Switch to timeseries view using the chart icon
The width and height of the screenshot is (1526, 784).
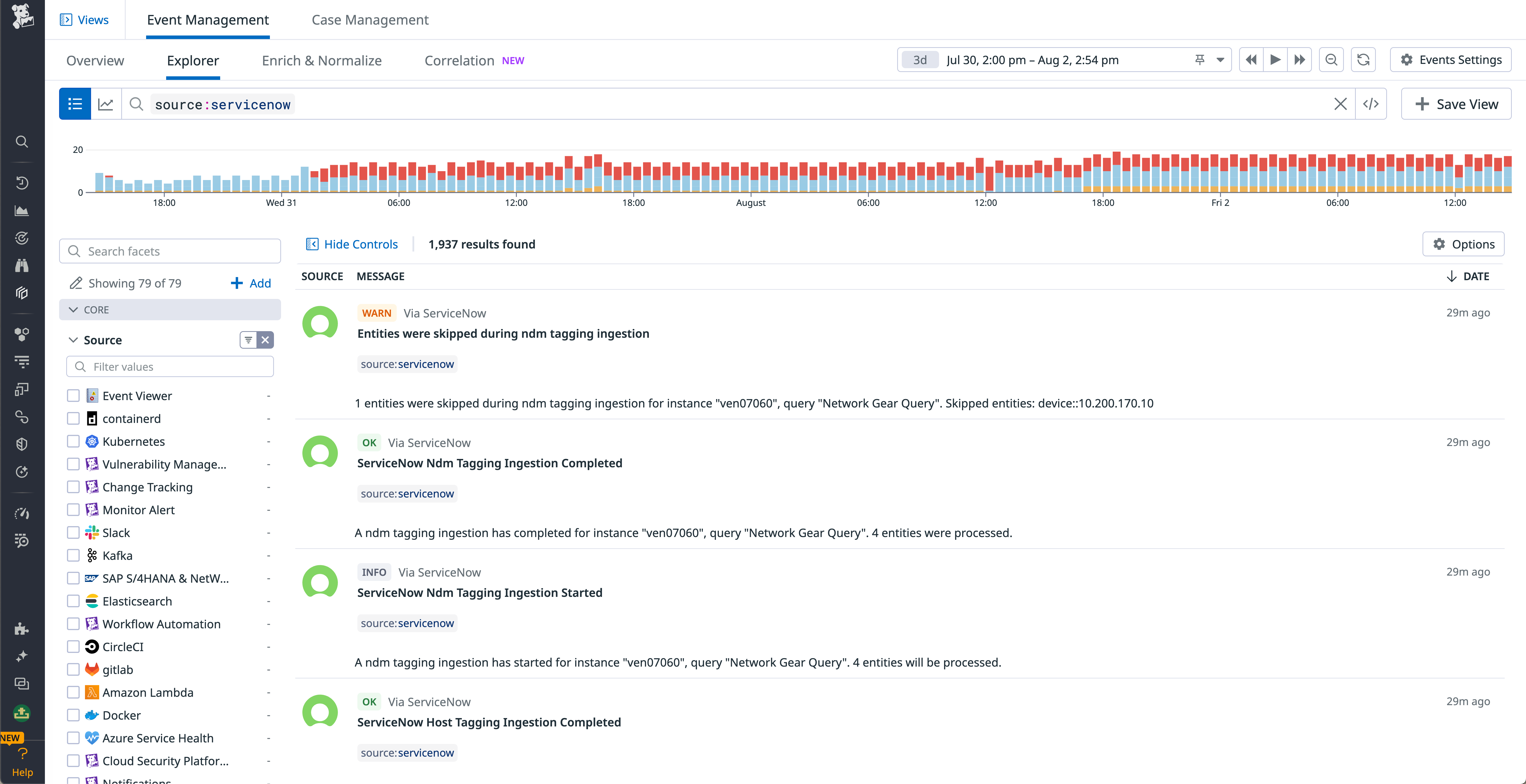click(x=106, y=104)
